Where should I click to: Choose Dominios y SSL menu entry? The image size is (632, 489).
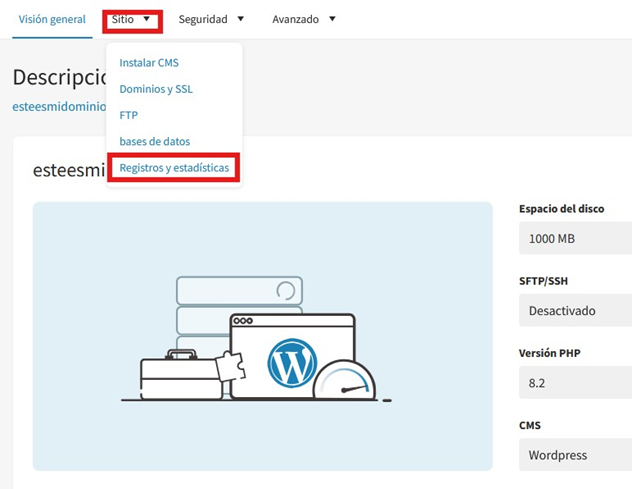(x=156, y=89)
